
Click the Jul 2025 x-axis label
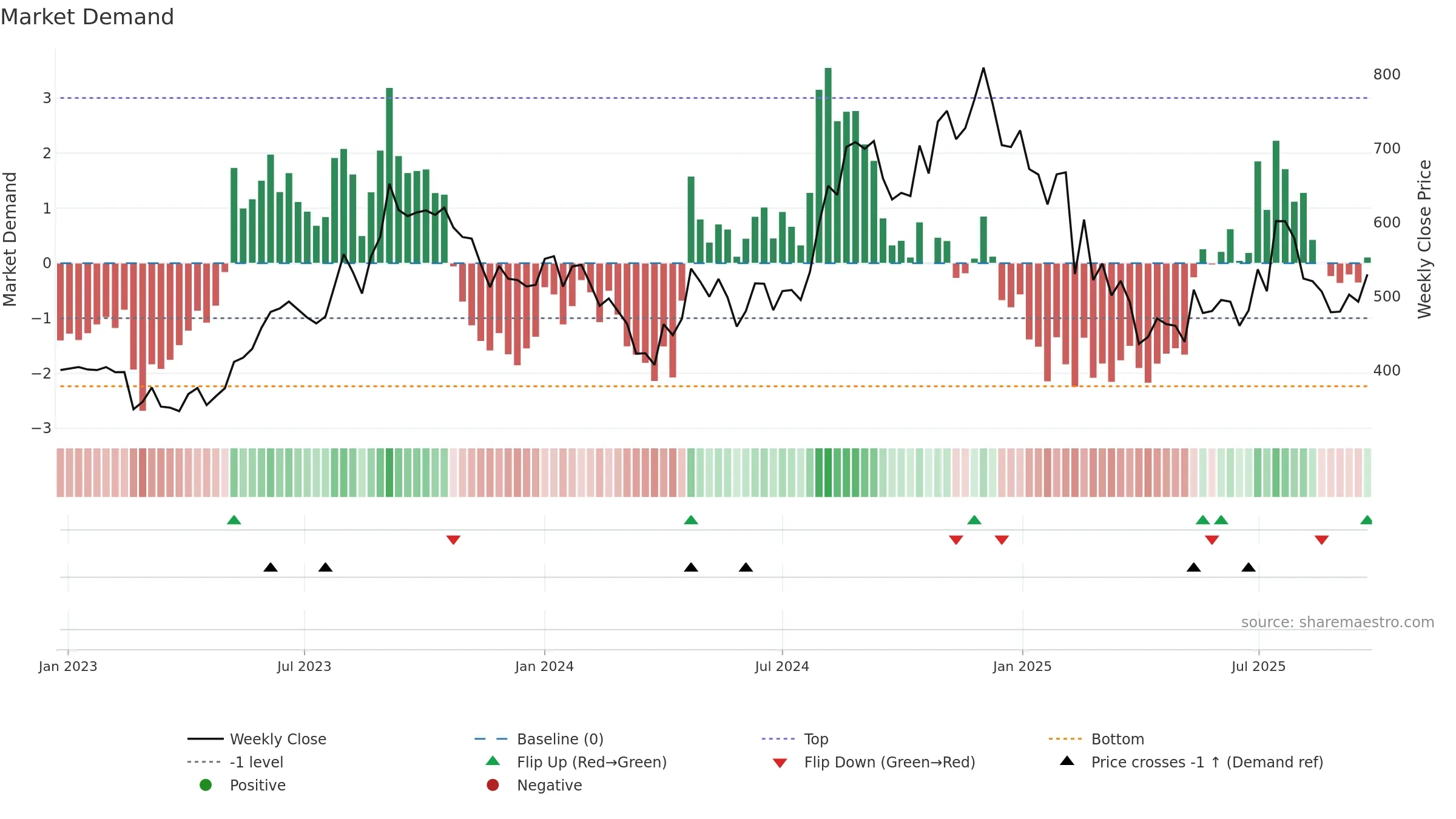1258,666
